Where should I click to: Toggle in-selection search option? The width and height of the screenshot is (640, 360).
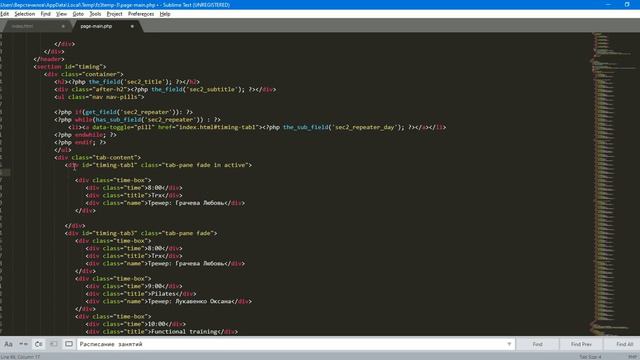(x=53, y=344)
